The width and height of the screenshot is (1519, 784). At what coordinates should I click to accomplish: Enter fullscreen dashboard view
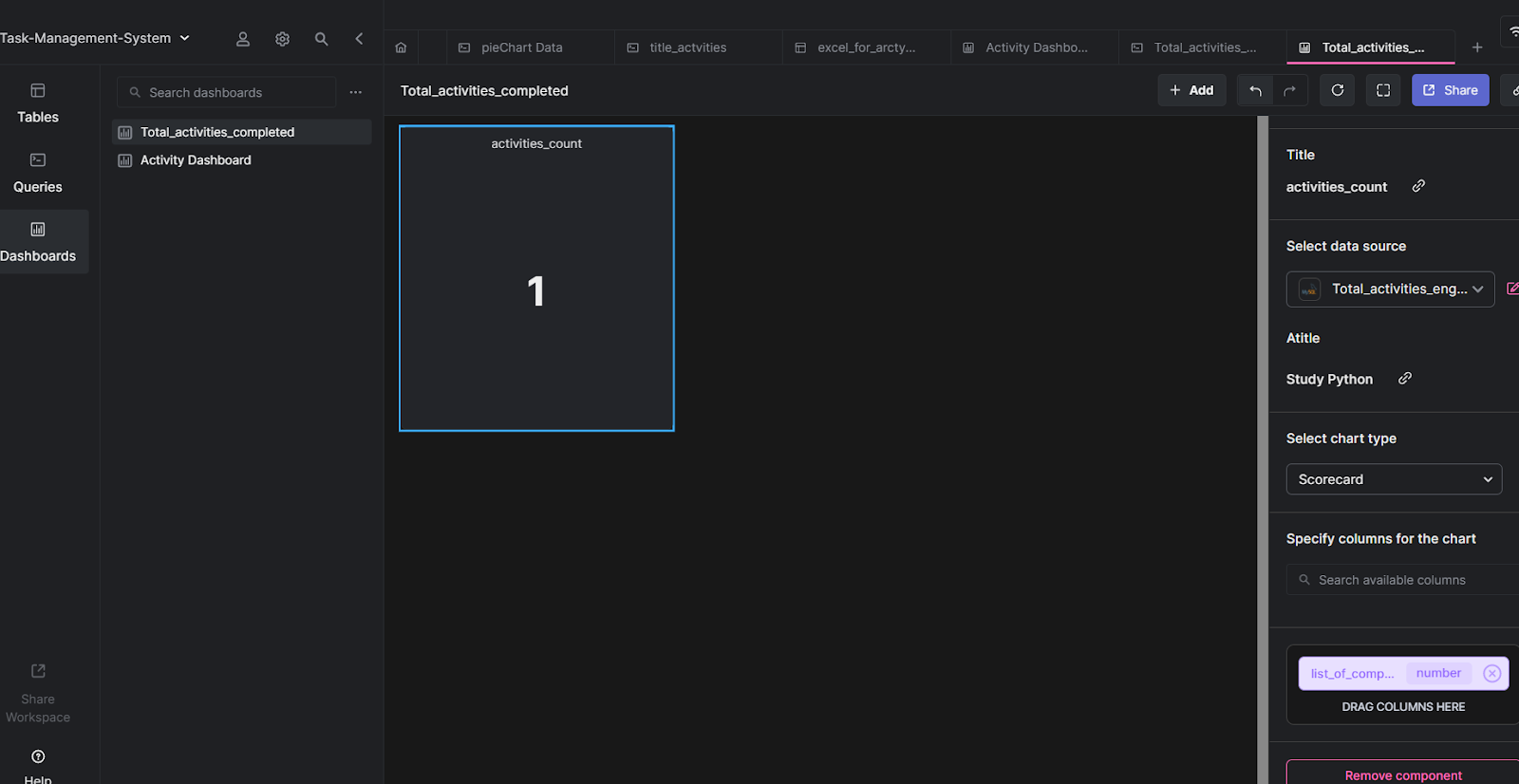click(1383, 90)
